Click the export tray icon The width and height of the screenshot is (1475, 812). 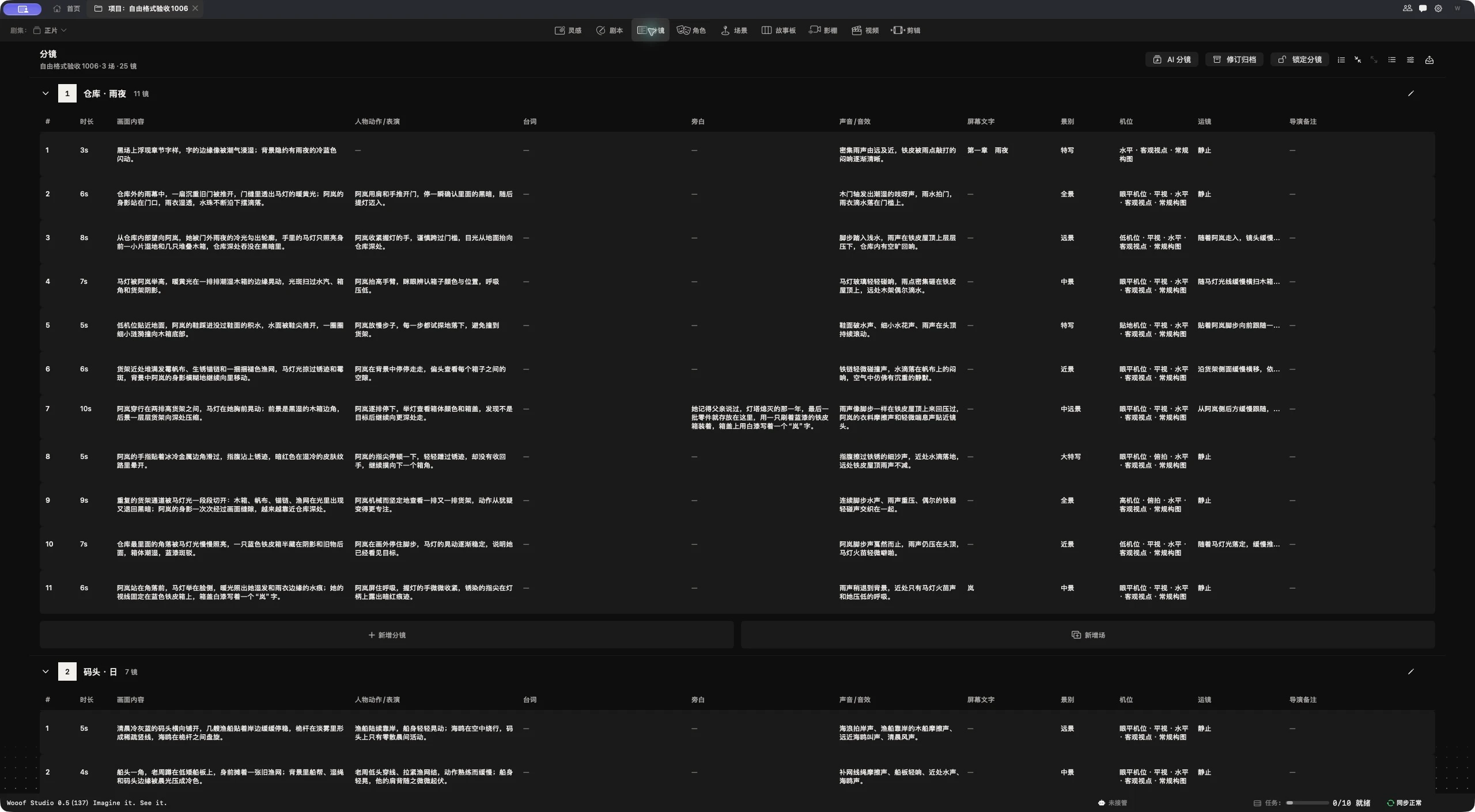click(x=1429, y=60)
